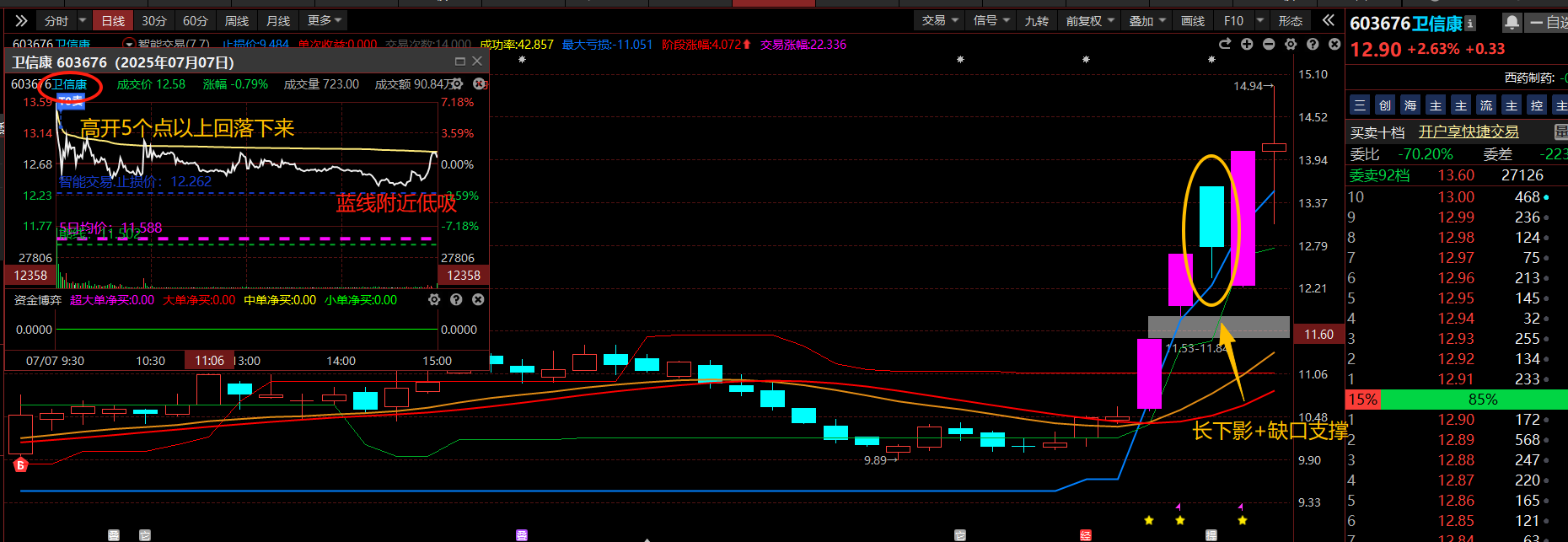Viewport: 1568px width, 542px height.
Task: Select the 周线 period tab
Action: pos(237,20)
